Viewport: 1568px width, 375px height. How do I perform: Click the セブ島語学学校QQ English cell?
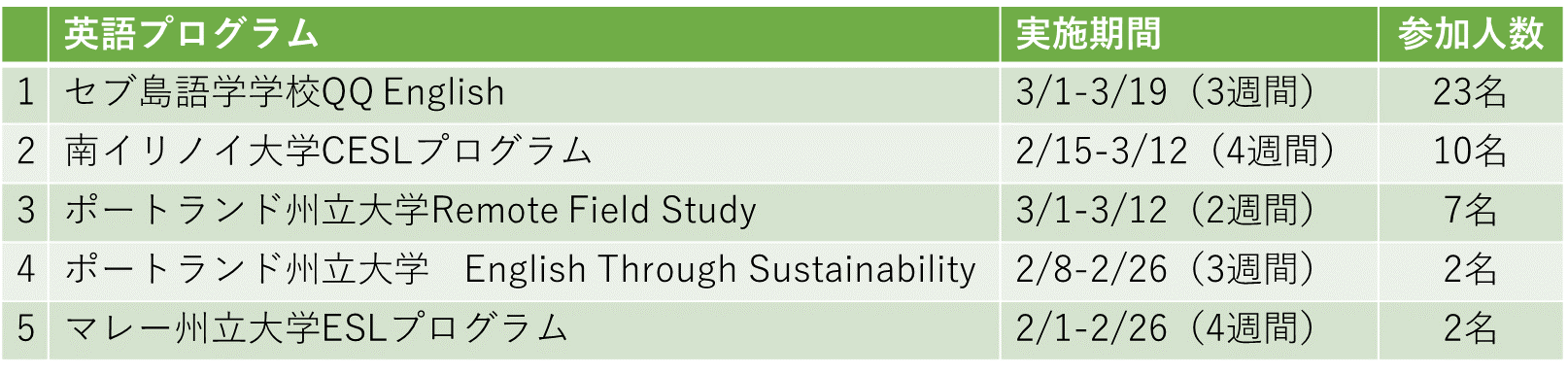click(x=525, y=93)
